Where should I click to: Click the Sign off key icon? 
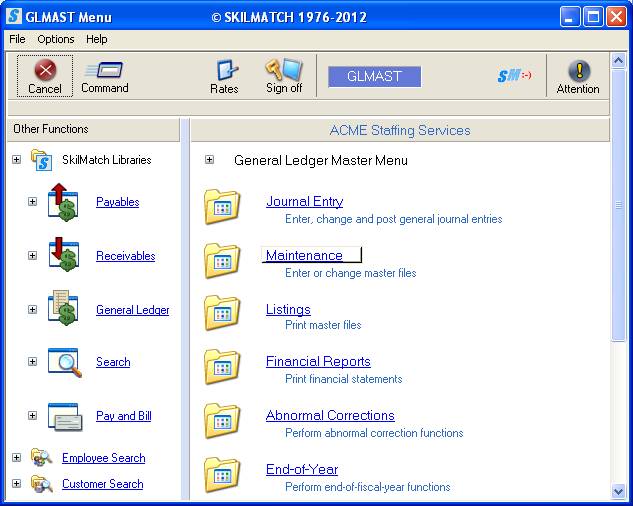tap(284, 69)
